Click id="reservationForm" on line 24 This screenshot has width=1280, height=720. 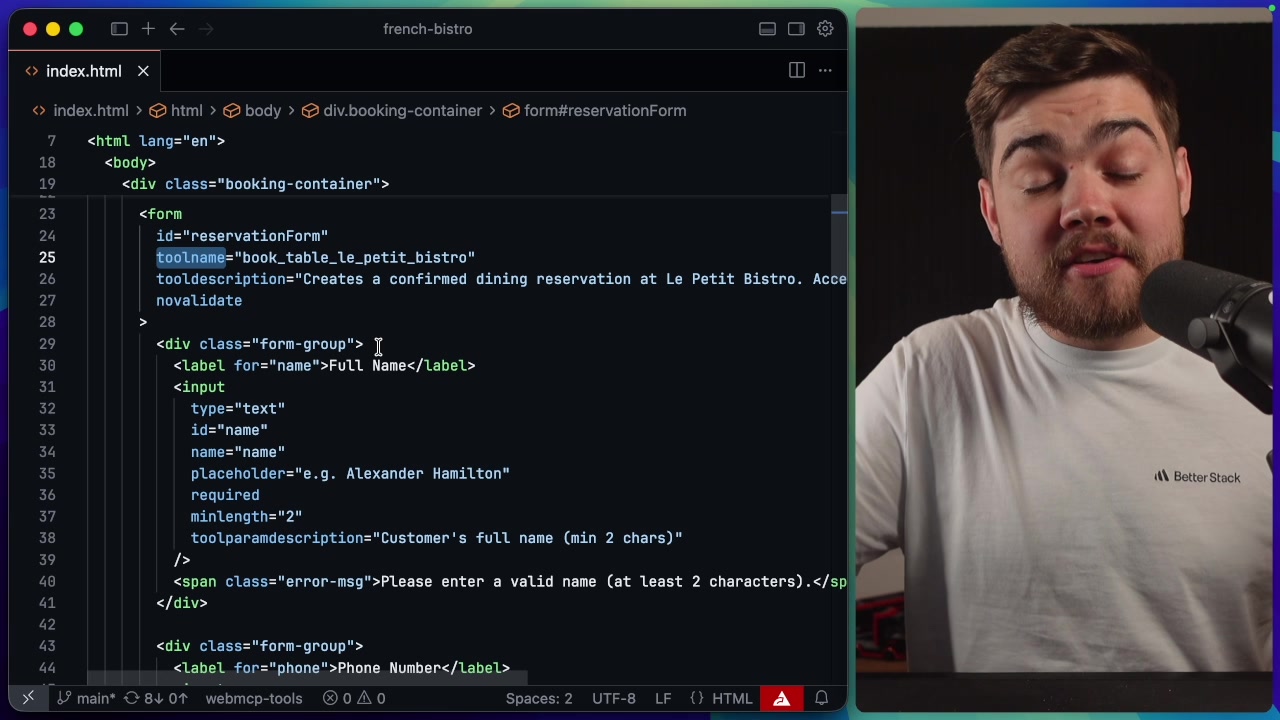[242, 236]
